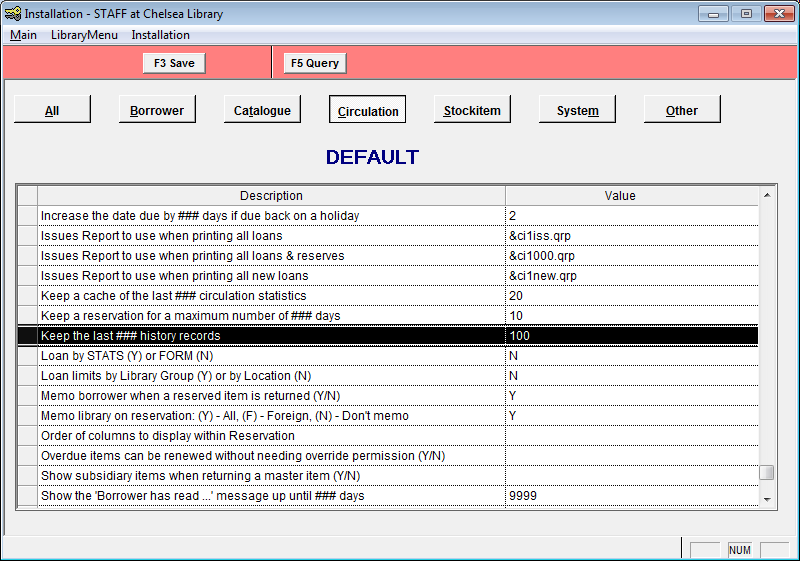The height and width of the screenshot is (561, 800).
Task: Open the Main menu
Action: (x=23, y=35)
